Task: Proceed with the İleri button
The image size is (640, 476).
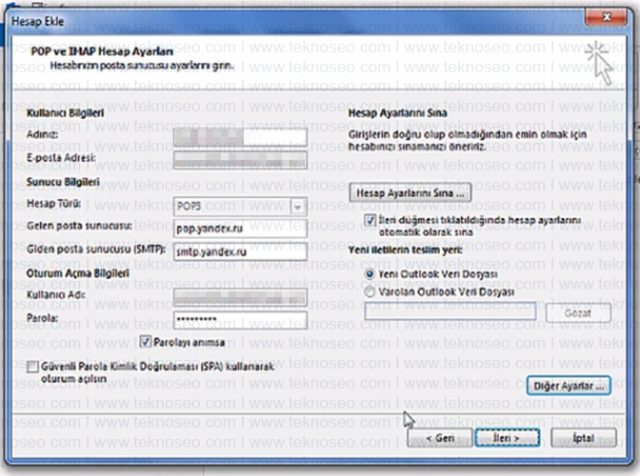Action: [507, 438]
